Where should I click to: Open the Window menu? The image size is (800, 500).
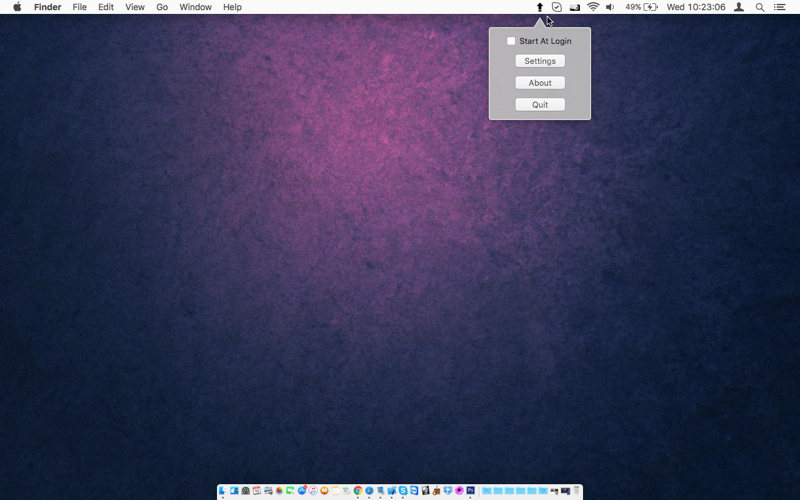195,7
